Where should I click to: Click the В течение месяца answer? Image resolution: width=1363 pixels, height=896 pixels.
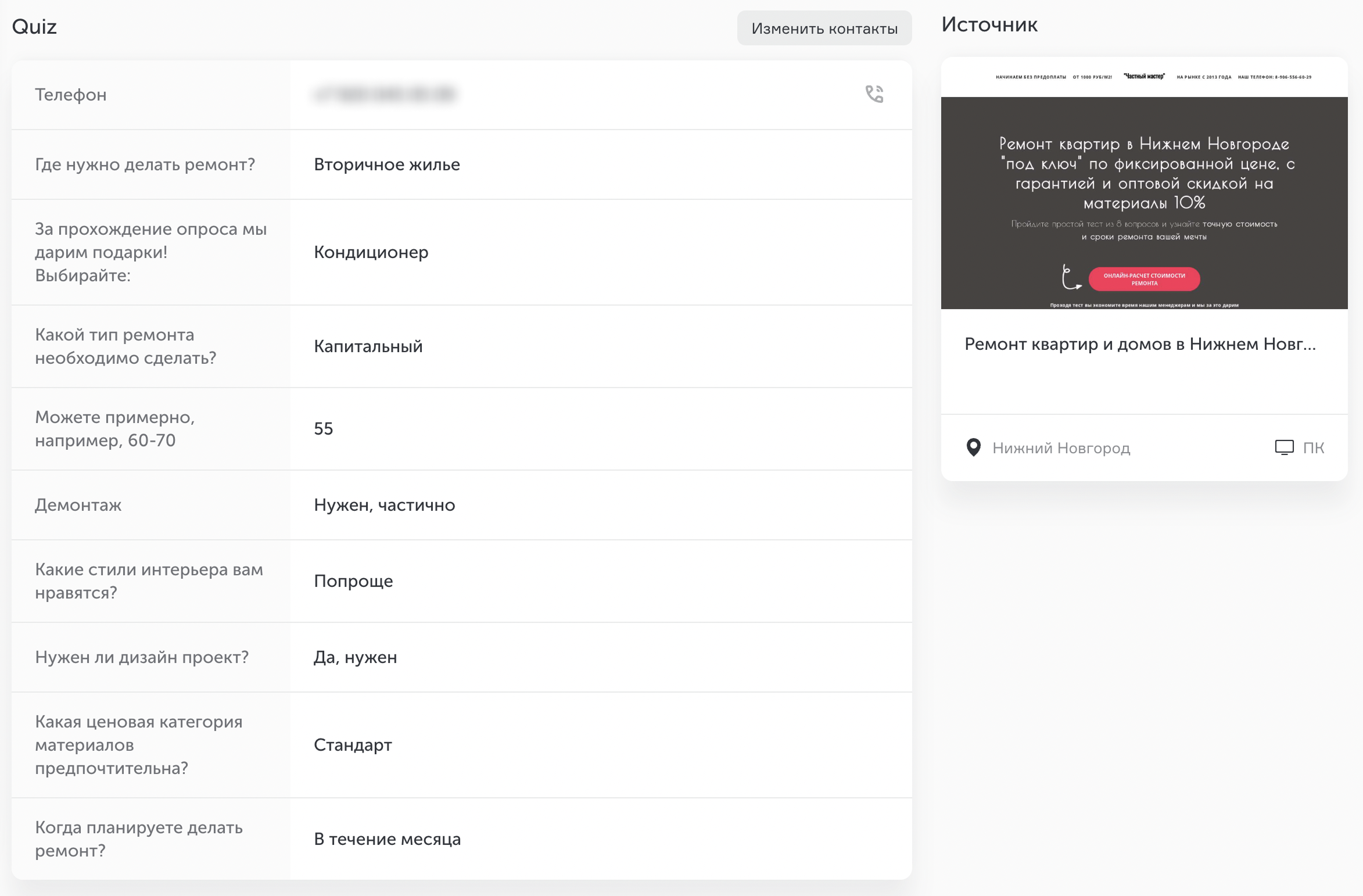(x=388, y=839)
